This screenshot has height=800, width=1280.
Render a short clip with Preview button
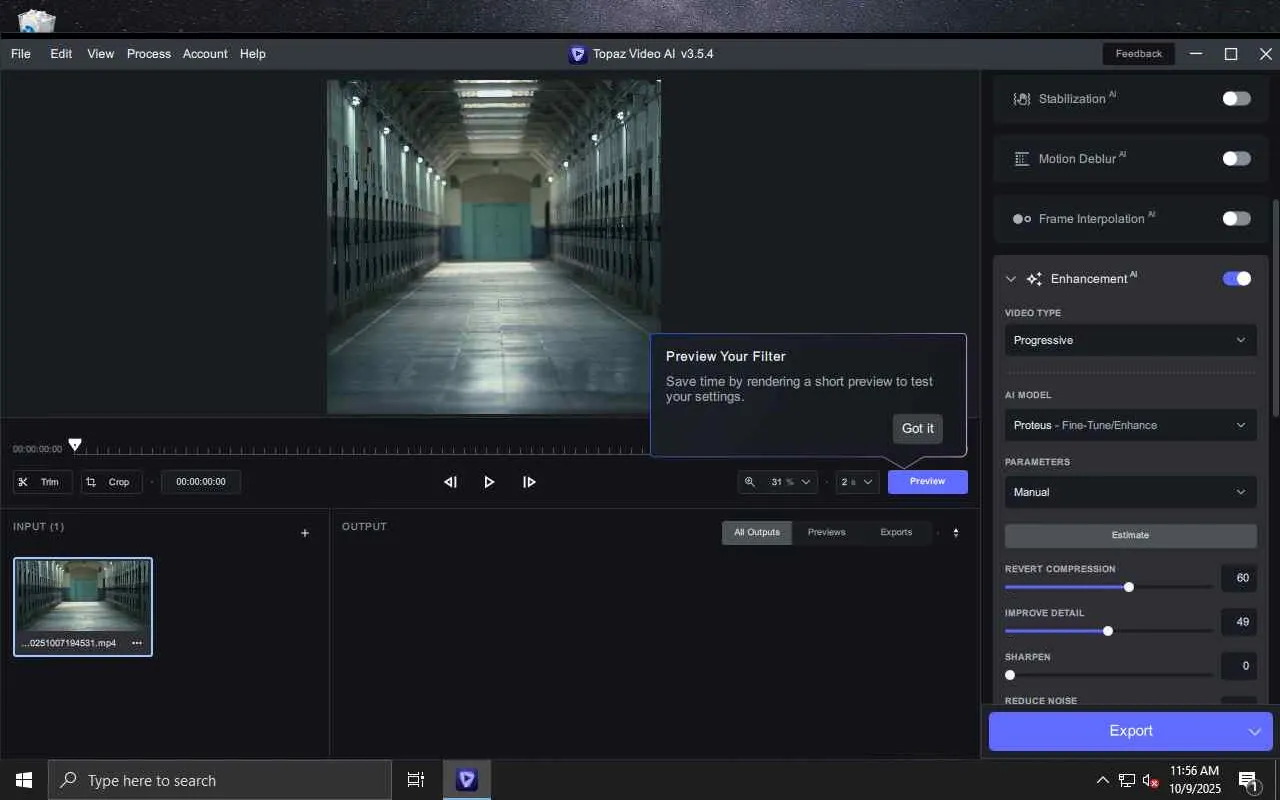point(927,482)
